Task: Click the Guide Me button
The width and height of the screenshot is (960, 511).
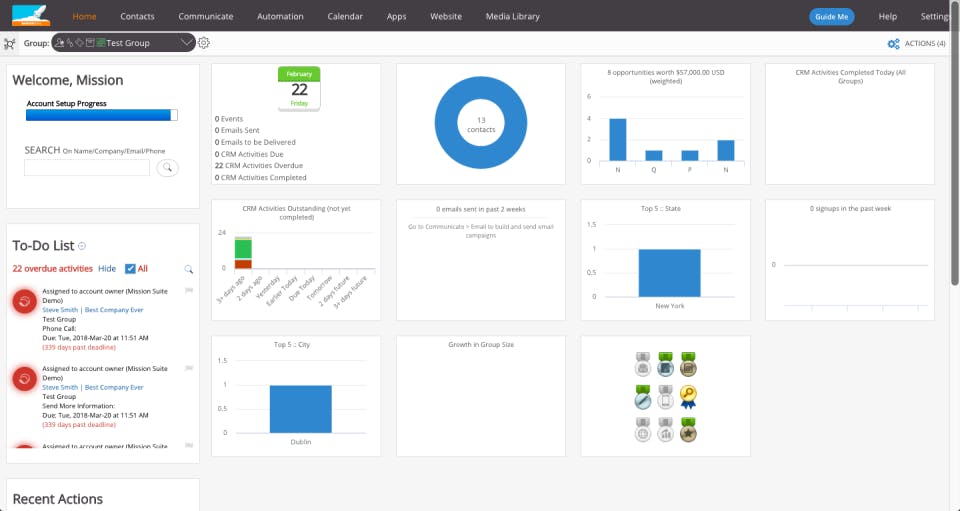Action: click(831, 17)
